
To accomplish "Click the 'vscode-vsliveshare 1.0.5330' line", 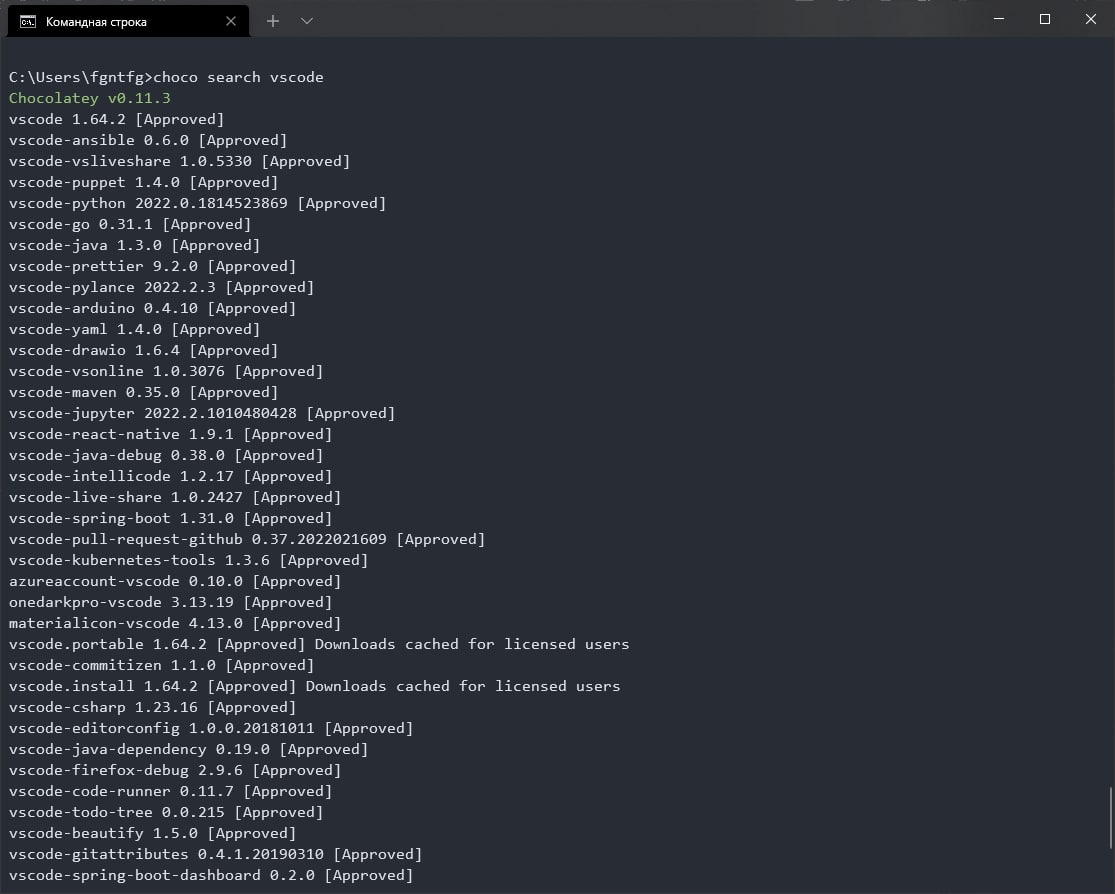I will tap(179, 161).
